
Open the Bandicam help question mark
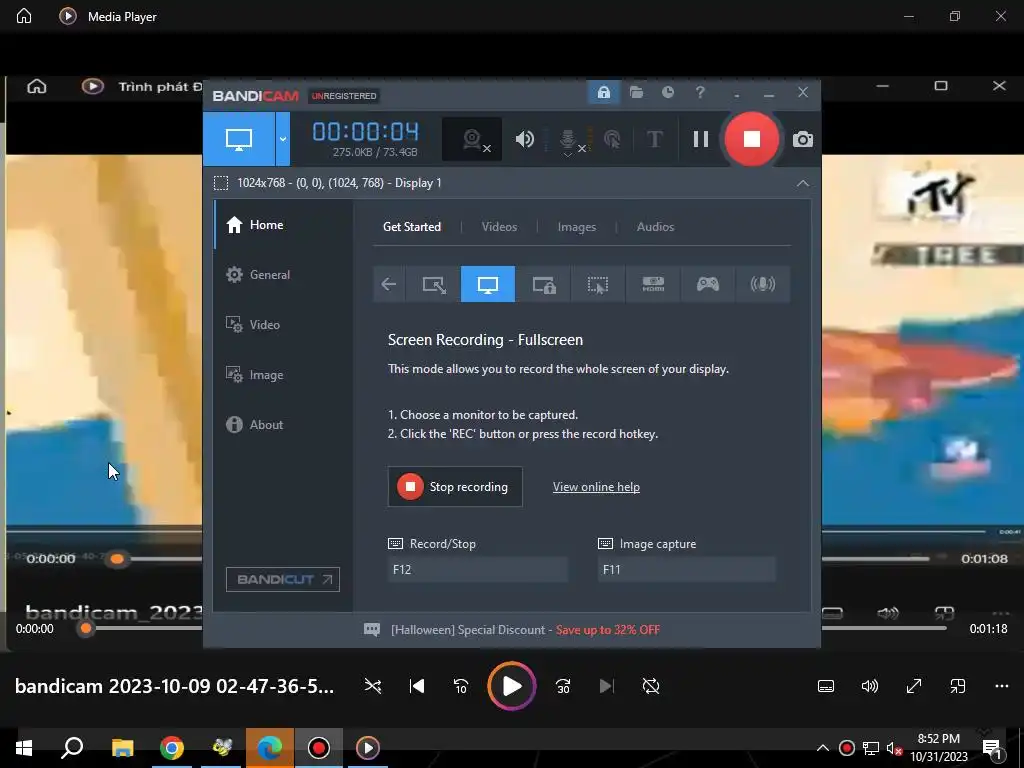tap(700, 93)
